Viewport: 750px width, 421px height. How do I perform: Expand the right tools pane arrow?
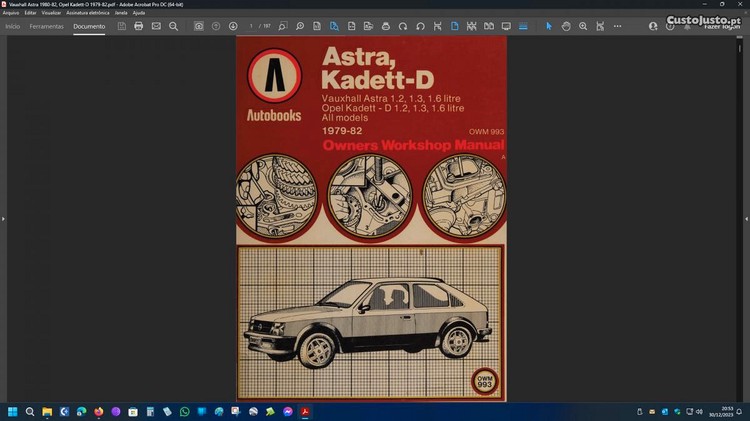[x=746, y=218]
